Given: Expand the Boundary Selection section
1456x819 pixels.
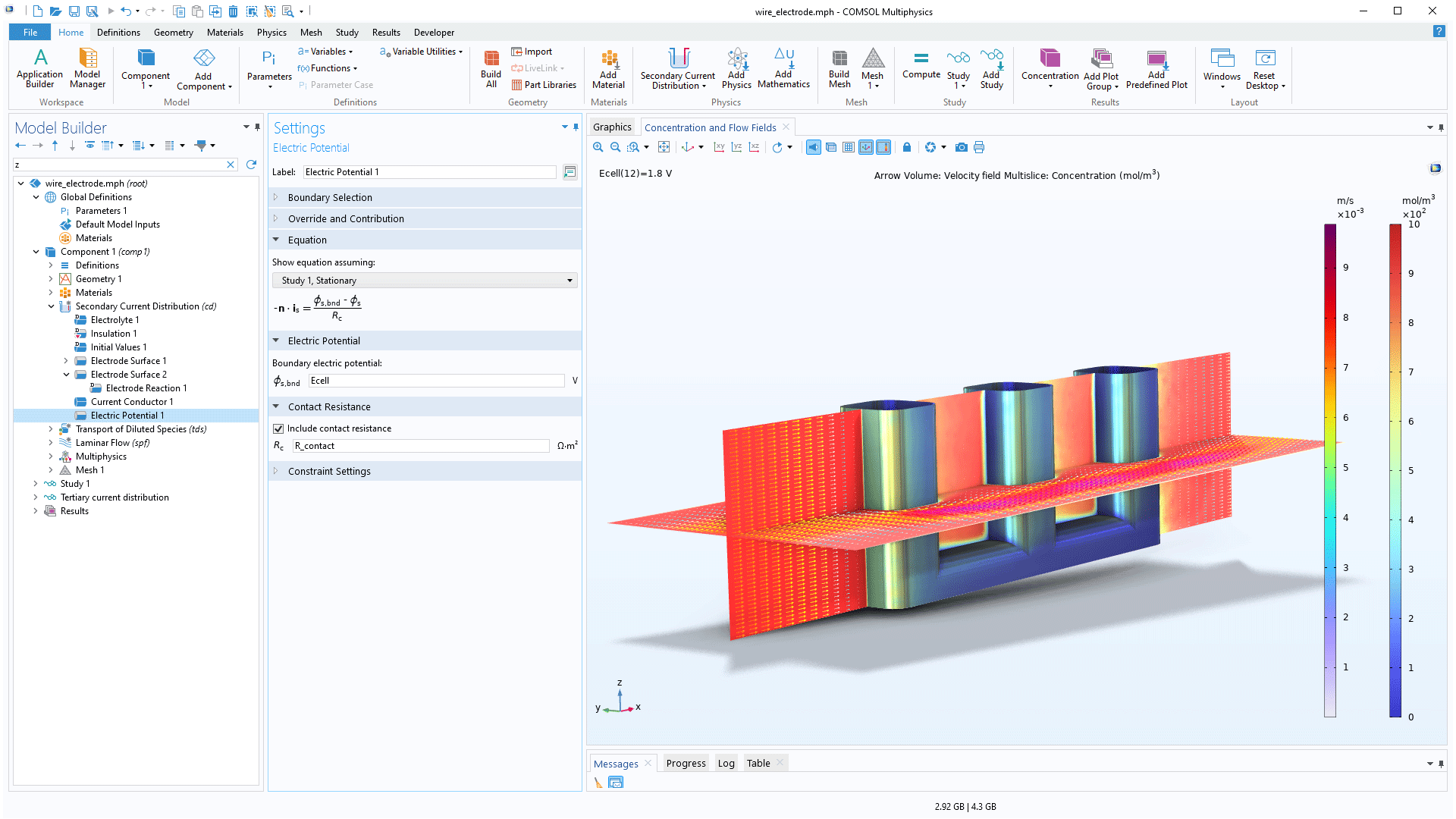Looking at the screenshot, I should click(276, 197).
